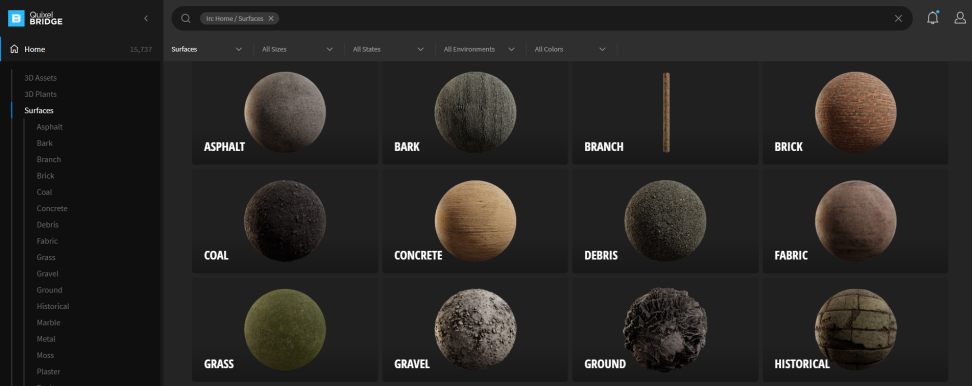The width and height of the screenshot is (972, 386).
Task: Clear the search bar with the X icon
Action: (898, 19)
